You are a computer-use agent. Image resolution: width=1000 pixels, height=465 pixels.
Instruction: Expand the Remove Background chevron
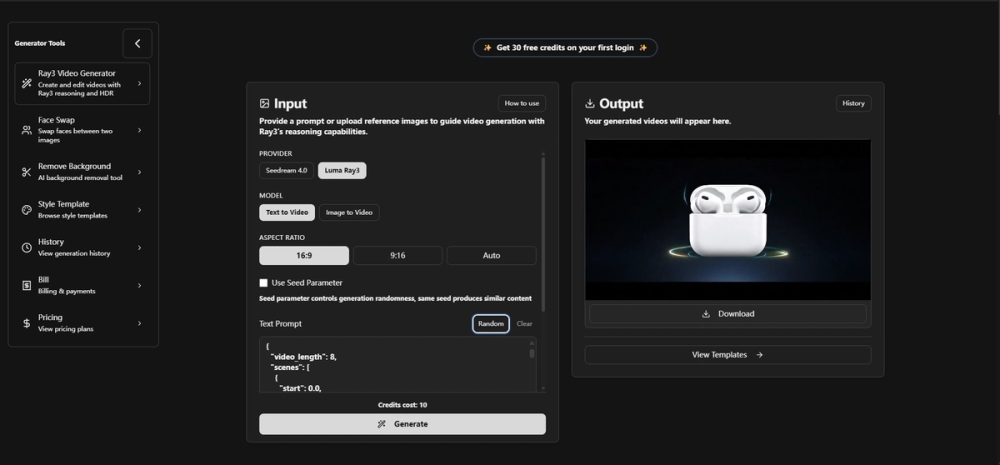tap(140, 172)
